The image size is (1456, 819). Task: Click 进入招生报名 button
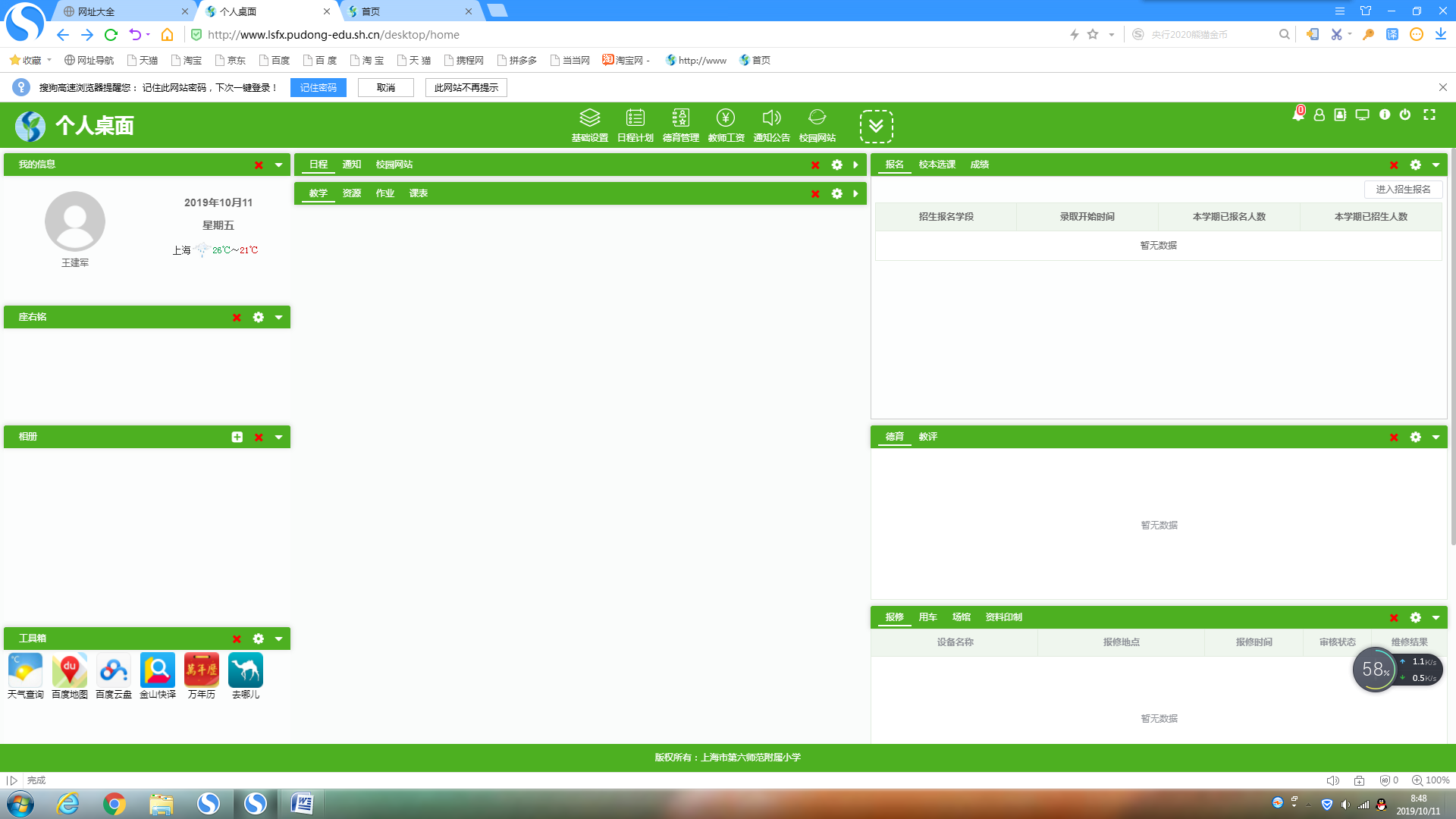[x=1403, y=189]
